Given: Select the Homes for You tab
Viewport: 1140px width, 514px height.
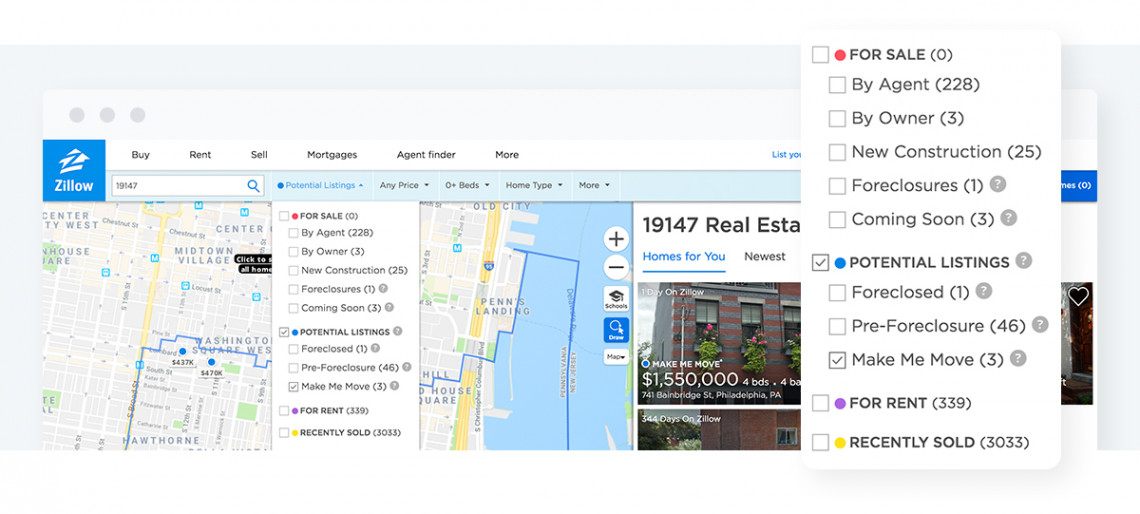Looking at the screenshot, I should coord(683,257).
